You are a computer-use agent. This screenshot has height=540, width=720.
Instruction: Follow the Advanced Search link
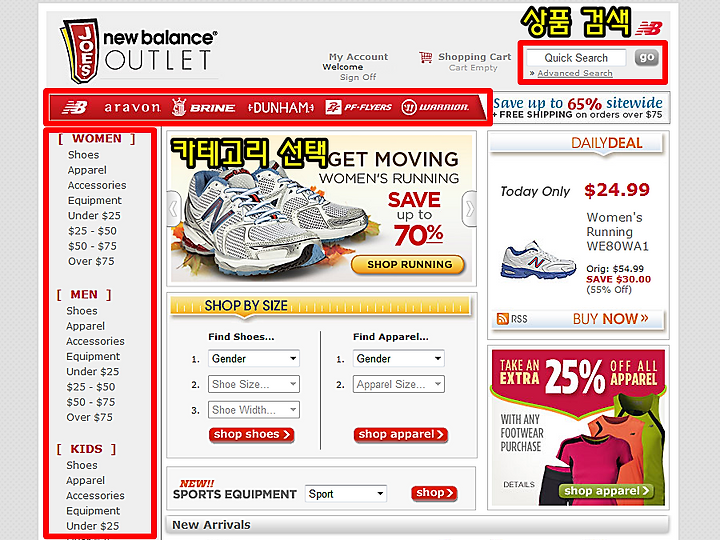tap(575, 73)
